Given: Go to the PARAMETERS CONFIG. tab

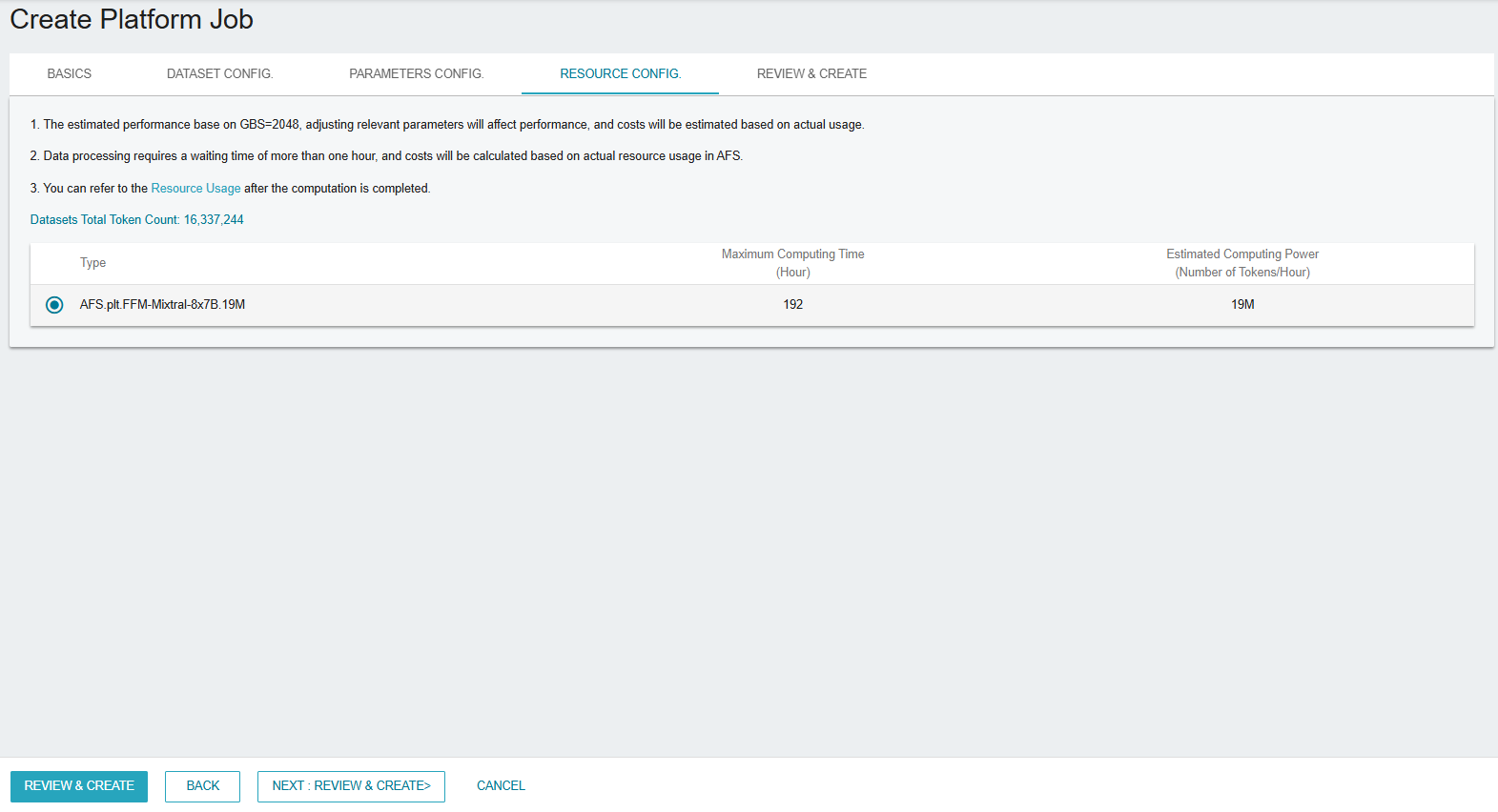Looking at the screenshot, I should tap(417, 73).
